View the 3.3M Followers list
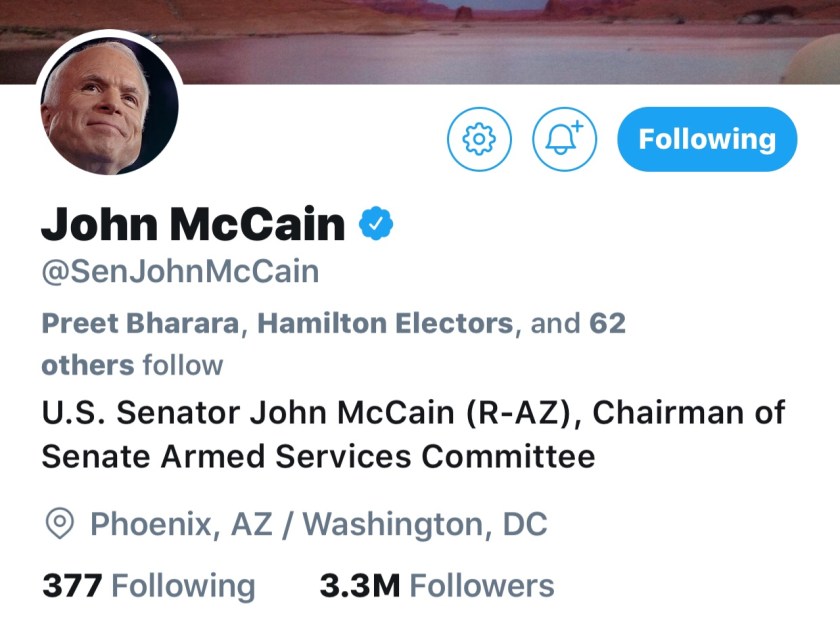Image resolution: width=840 pixels, height=633 pixels. coord(436,585)
